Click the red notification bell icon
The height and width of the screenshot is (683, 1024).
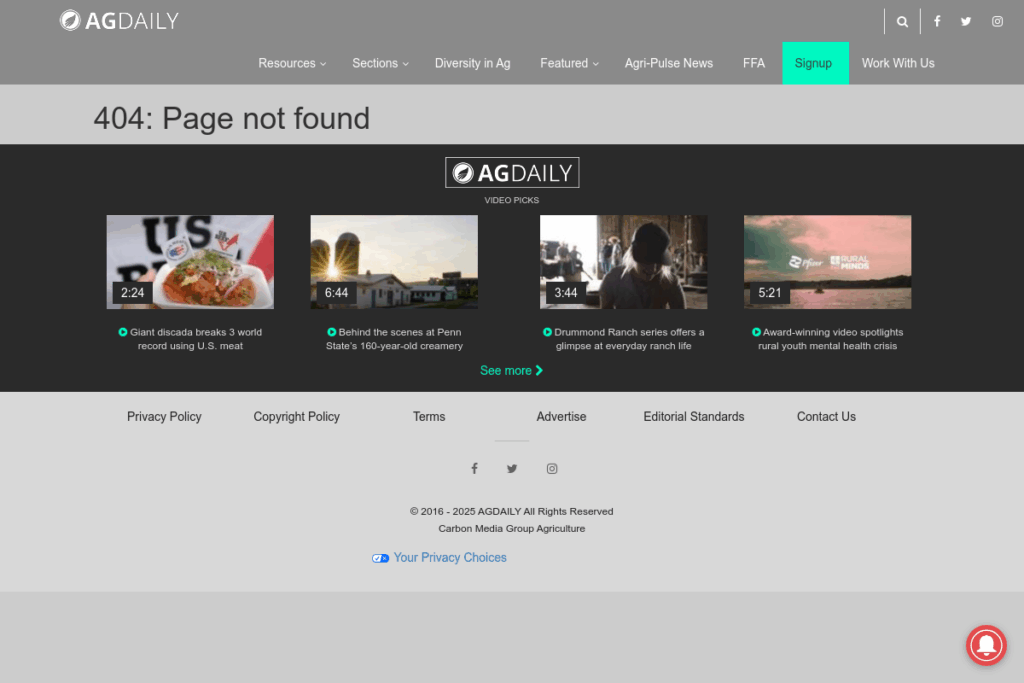click(986, 646)
